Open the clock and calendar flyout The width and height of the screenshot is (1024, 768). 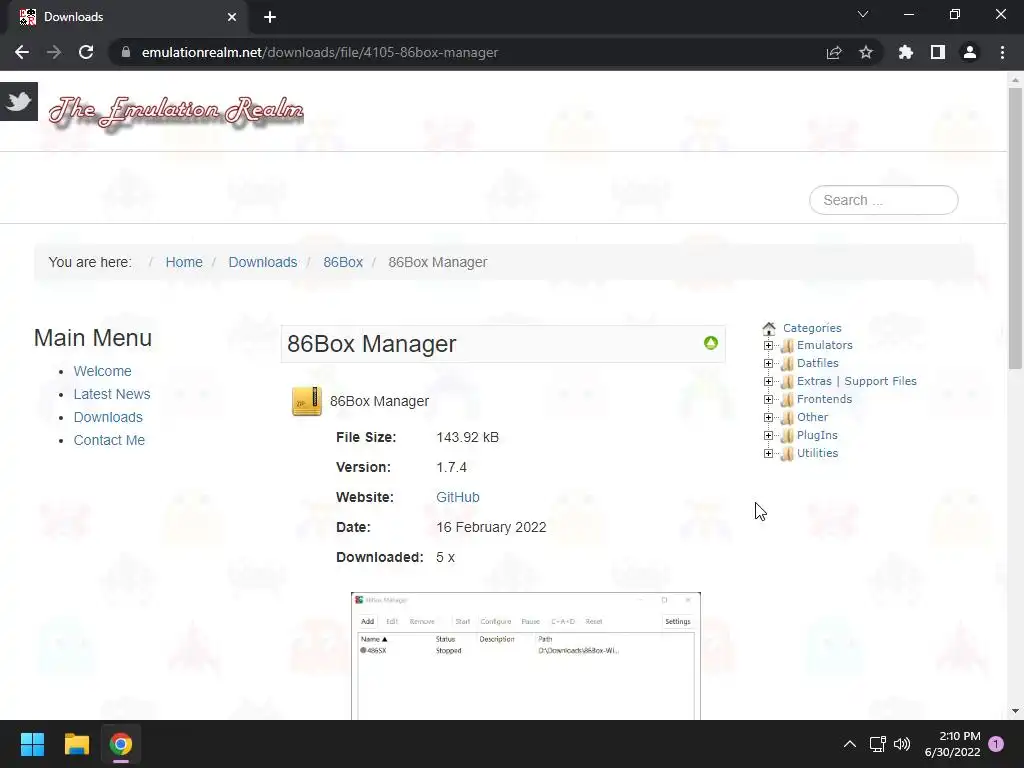pyautogui.click(x=953, y=744)
